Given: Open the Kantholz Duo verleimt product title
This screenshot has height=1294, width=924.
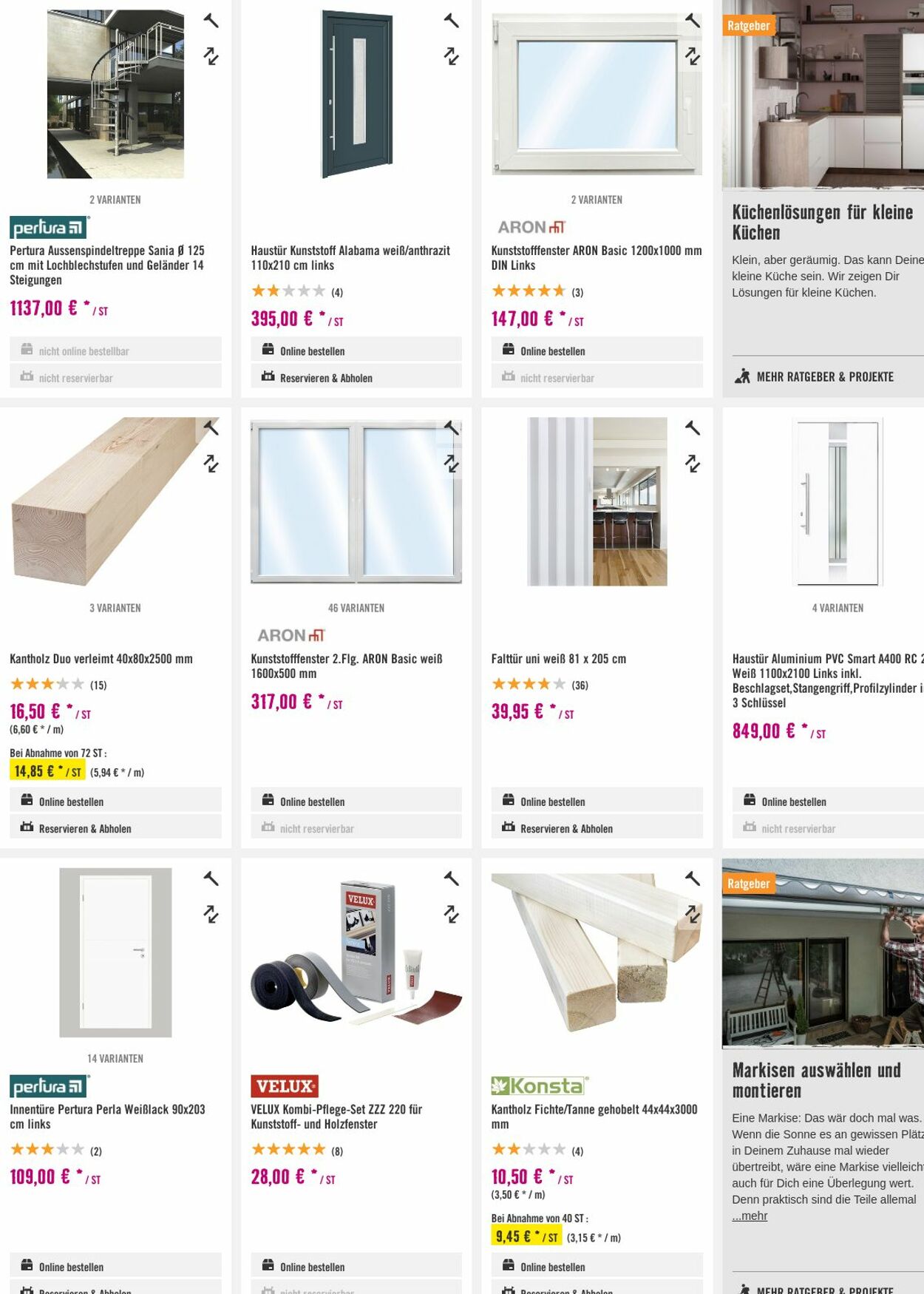Looking at the screenshot, I should [101, 658].
